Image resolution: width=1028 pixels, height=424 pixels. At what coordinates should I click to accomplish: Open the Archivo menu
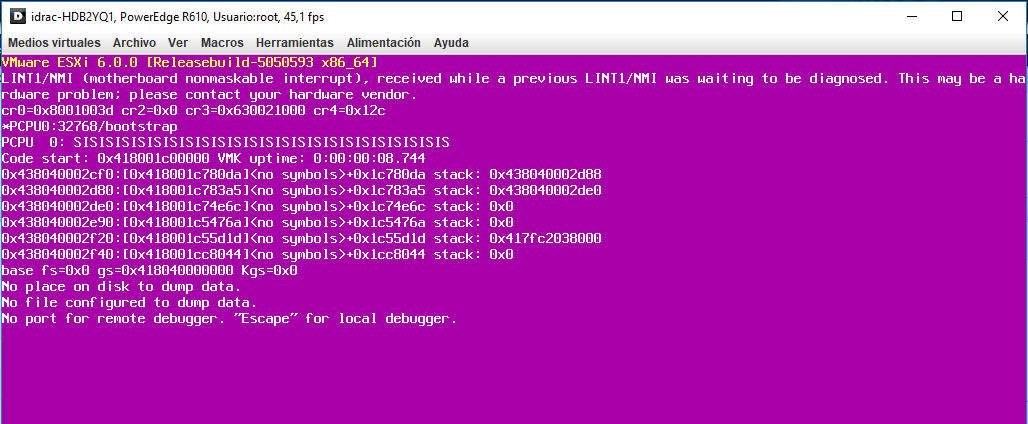[x=134, y=43]
